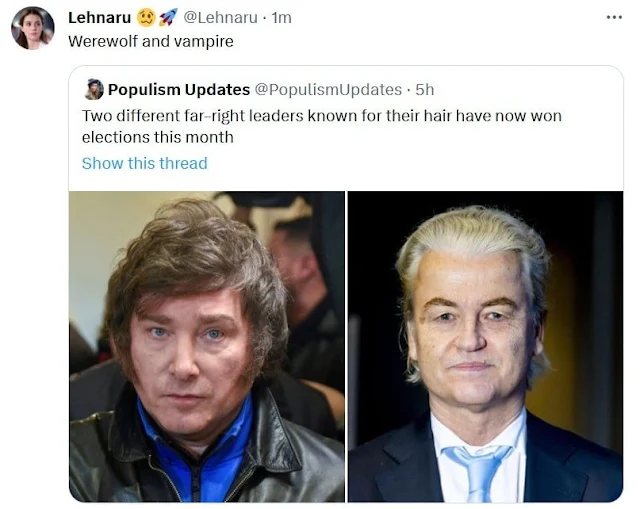Open the 1m tweet timestamp
This screenshot has height=509, width=640.
[281, 18]
